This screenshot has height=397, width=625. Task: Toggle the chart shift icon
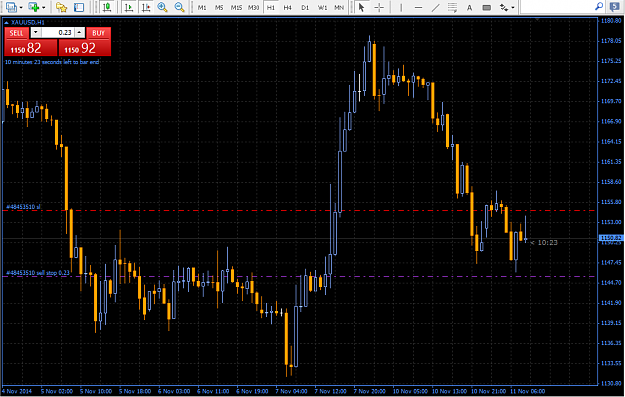[146, 7]
